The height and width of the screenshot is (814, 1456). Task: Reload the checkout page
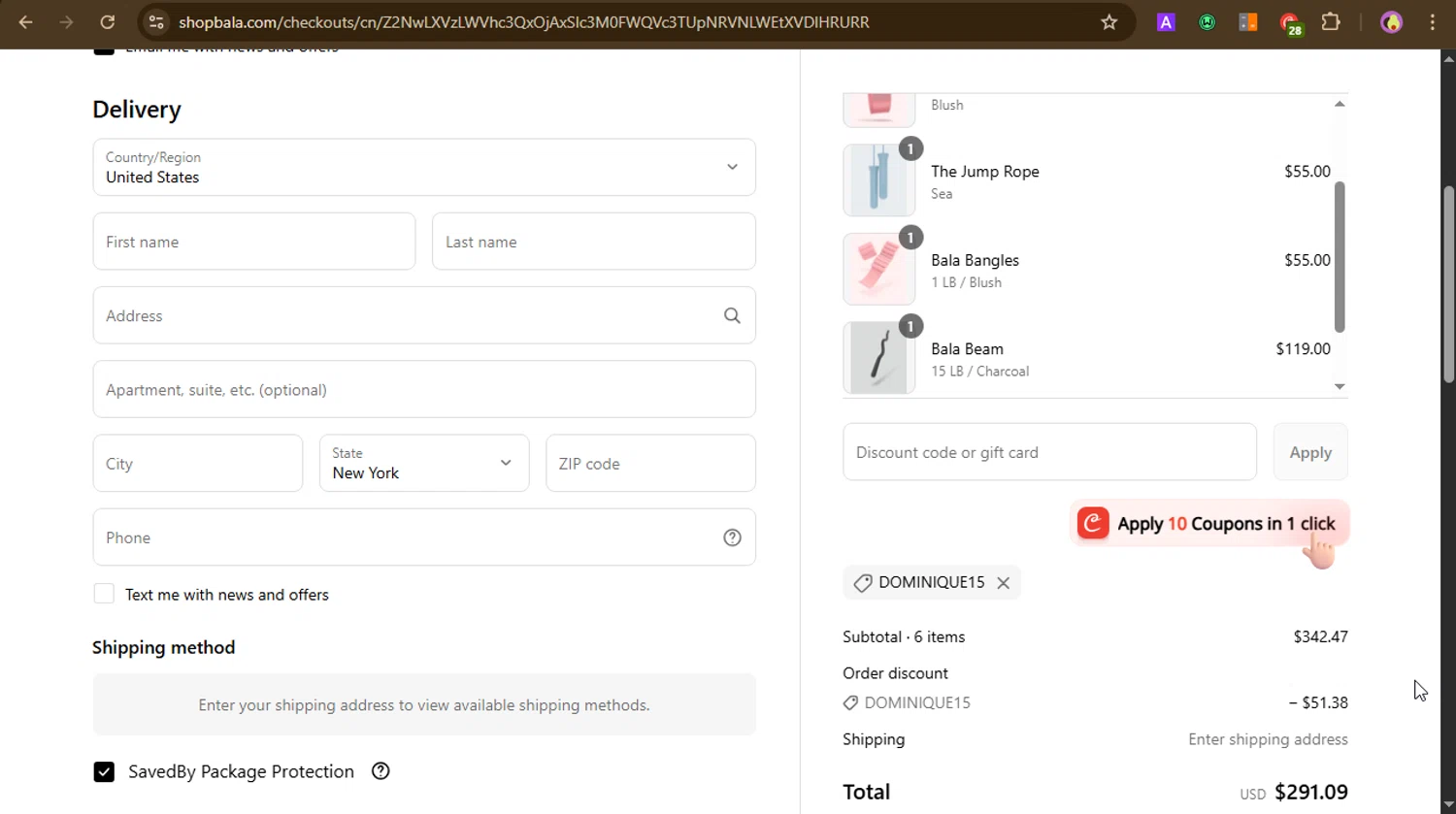coord(108,21)
